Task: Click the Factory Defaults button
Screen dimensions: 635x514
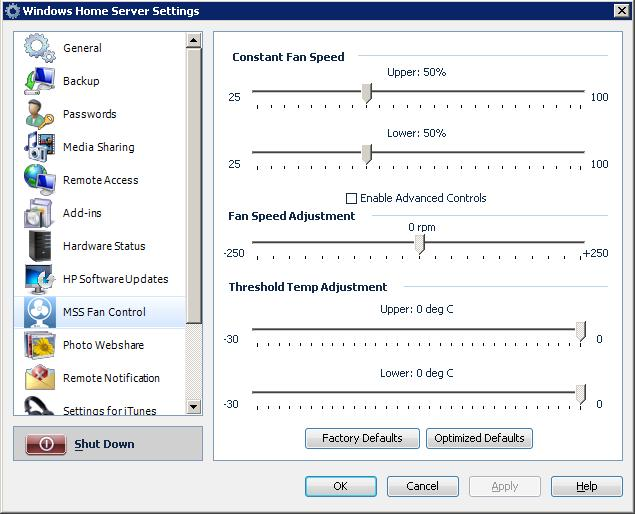Action: pyautogui.click(x=362, y=438)
